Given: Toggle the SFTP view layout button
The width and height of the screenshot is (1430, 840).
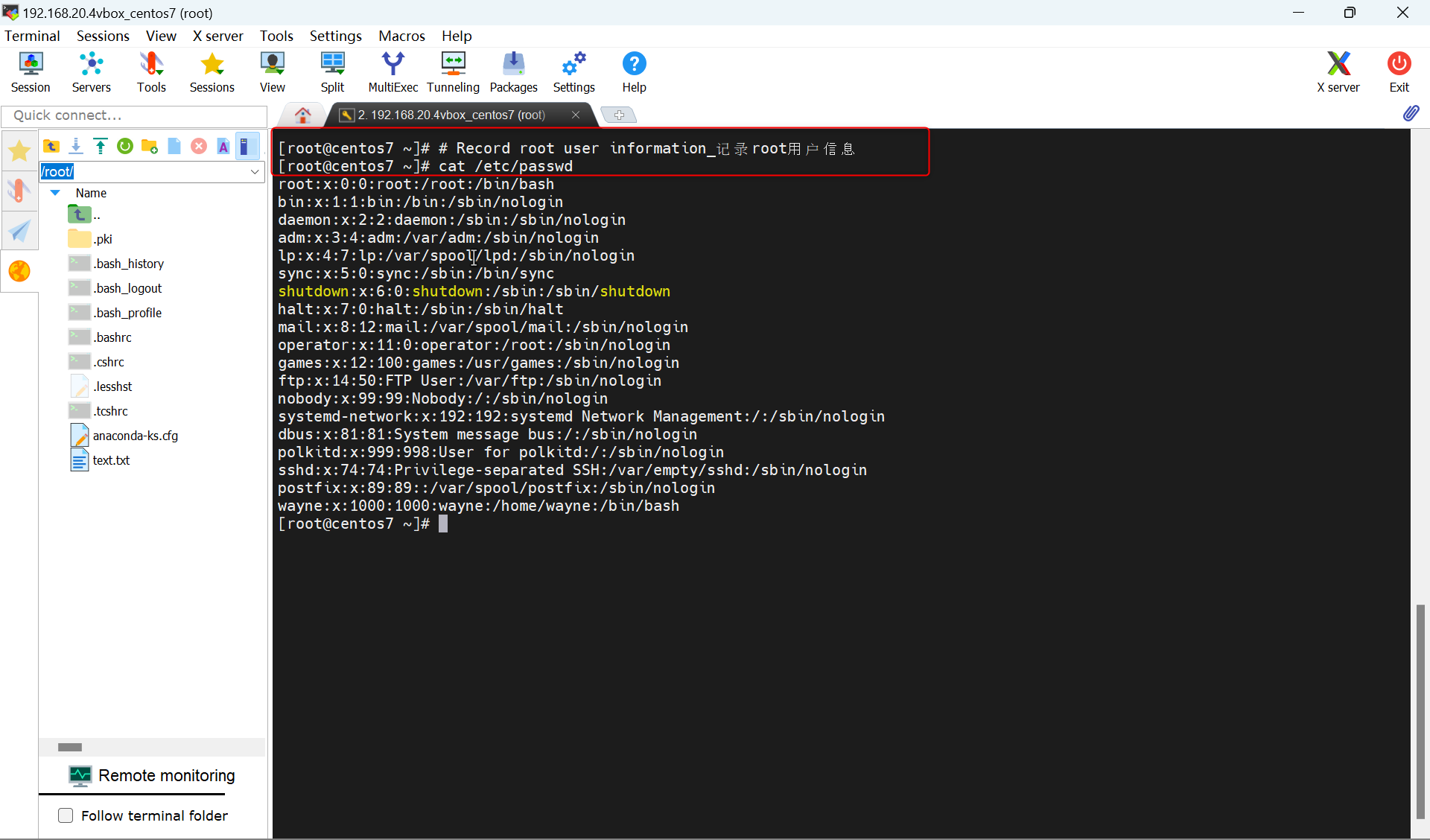Looking at the screenshot, I should tap(247, 146).
